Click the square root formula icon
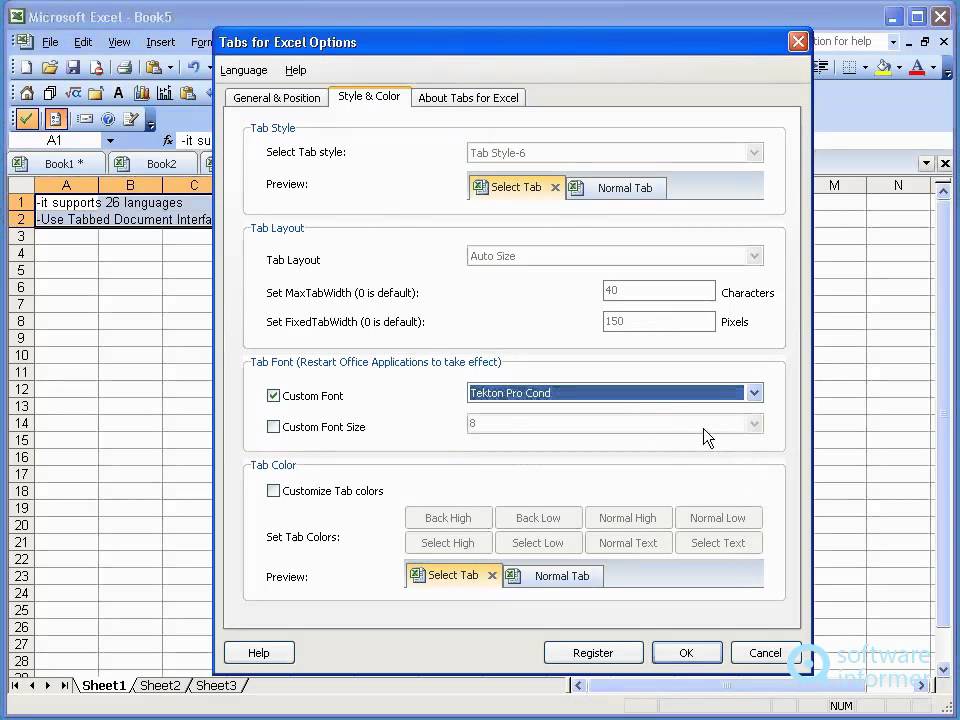Screen dimensions: 960x720 [73, 93]
